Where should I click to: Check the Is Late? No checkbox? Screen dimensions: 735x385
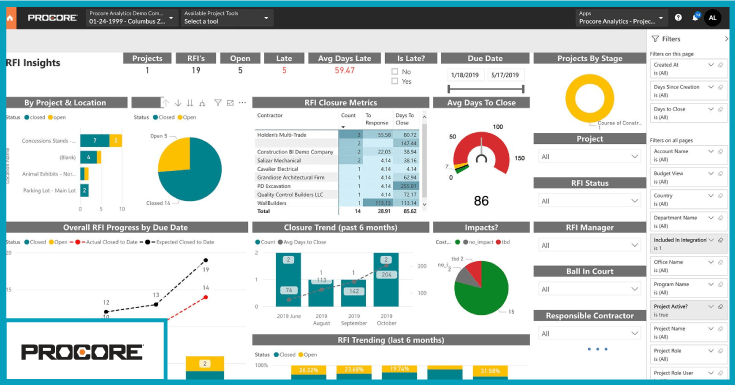point(395,72)
